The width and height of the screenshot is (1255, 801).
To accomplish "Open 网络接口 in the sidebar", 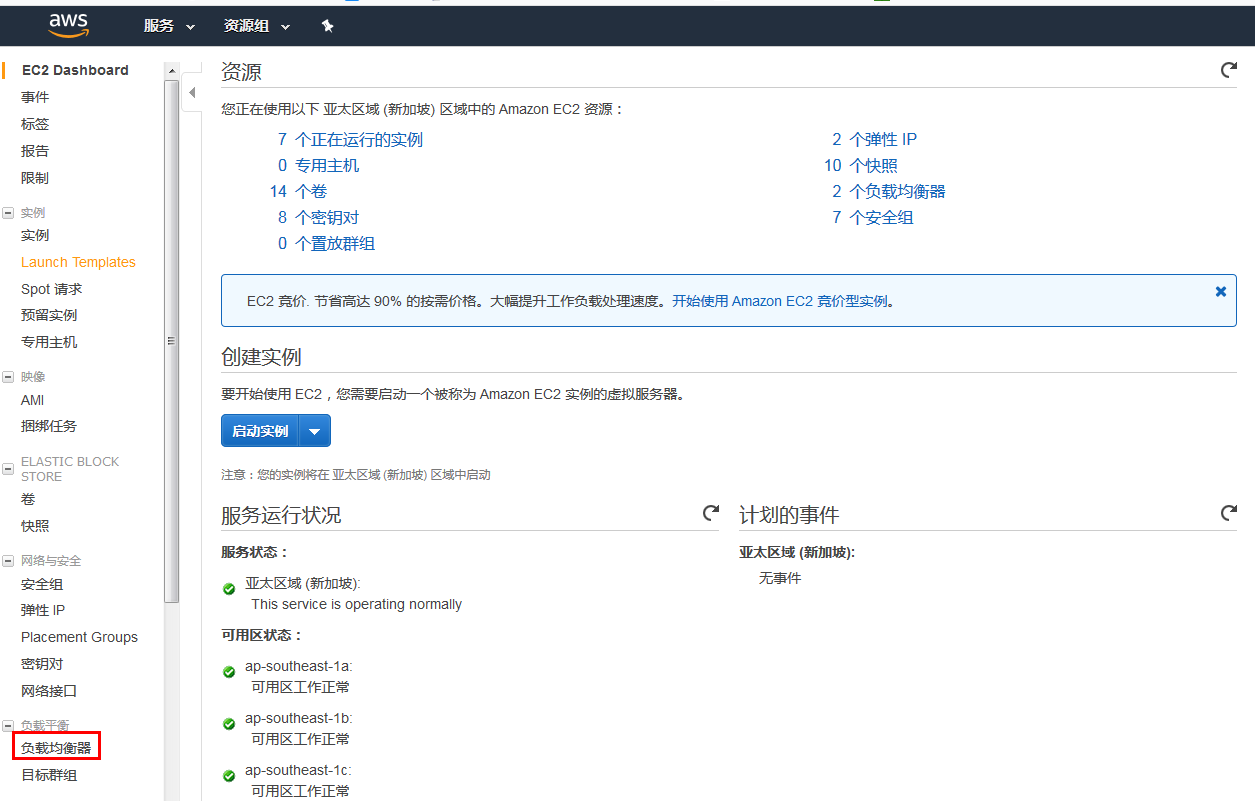I will coord(49,691).
